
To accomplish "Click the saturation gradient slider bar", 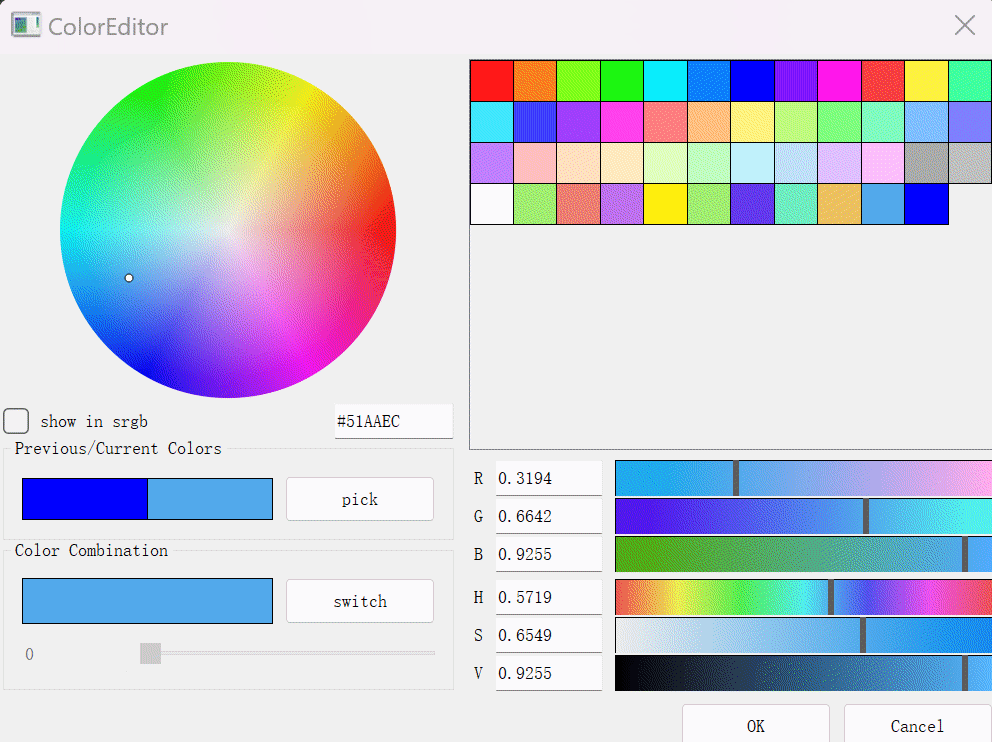I will [803, 635].
